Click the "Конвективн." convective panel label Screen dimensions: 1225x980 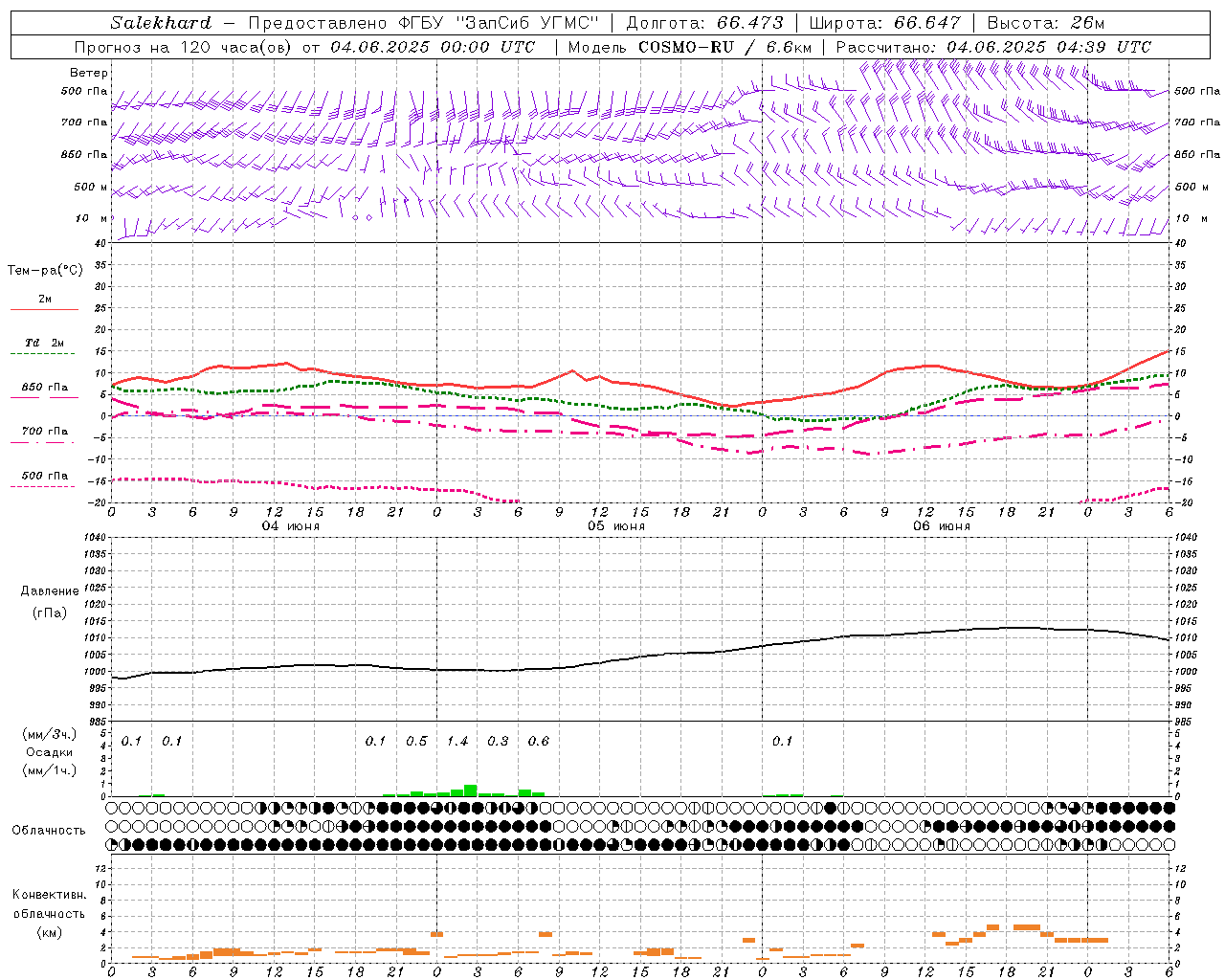pos(49,895)
